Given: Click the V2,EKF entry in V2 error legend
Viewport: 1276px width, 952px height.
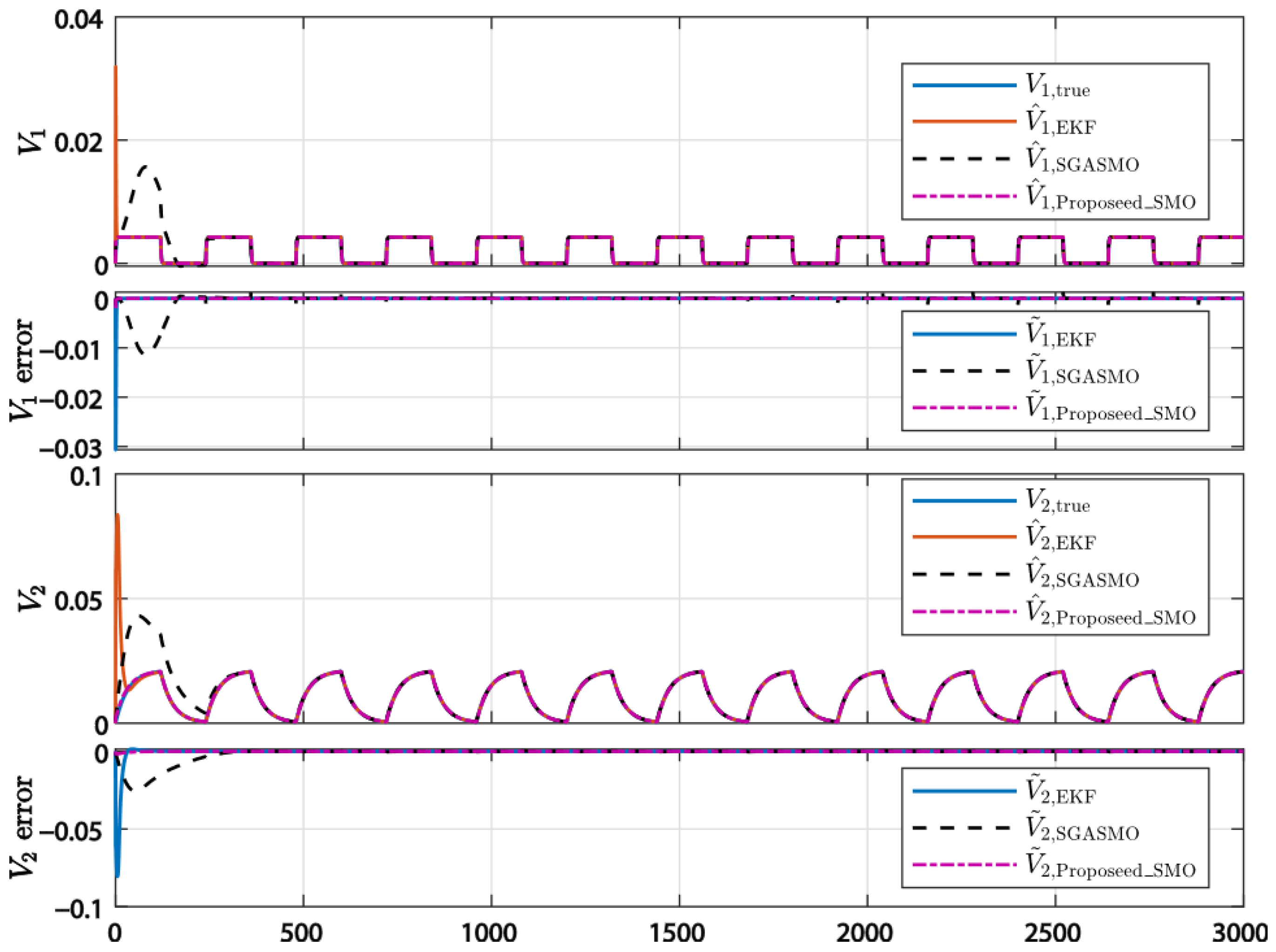Looking at the screenshot, I should tap(1060, 792).
